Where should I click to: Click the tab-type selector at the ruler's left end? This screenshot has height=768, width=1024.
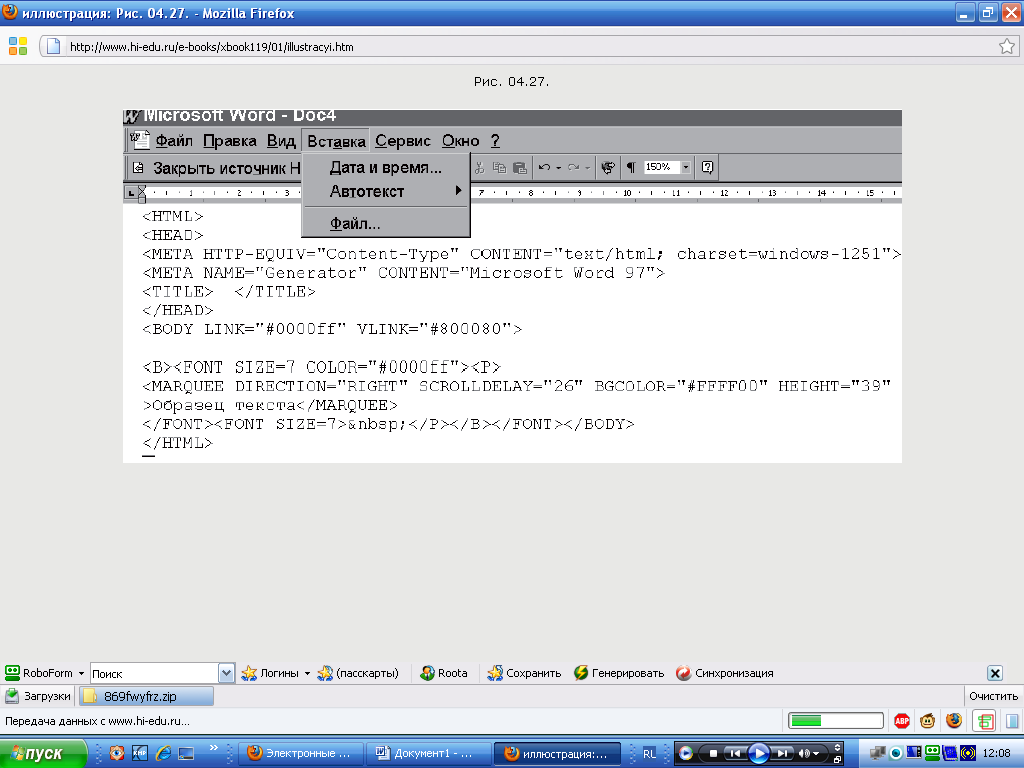[131, 193]
